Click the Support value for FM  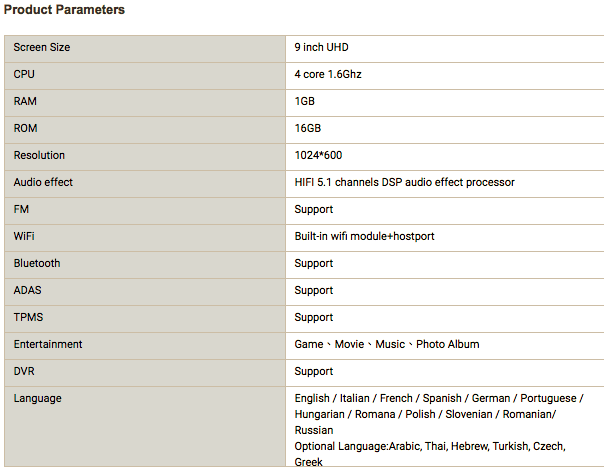pos(314,210)
